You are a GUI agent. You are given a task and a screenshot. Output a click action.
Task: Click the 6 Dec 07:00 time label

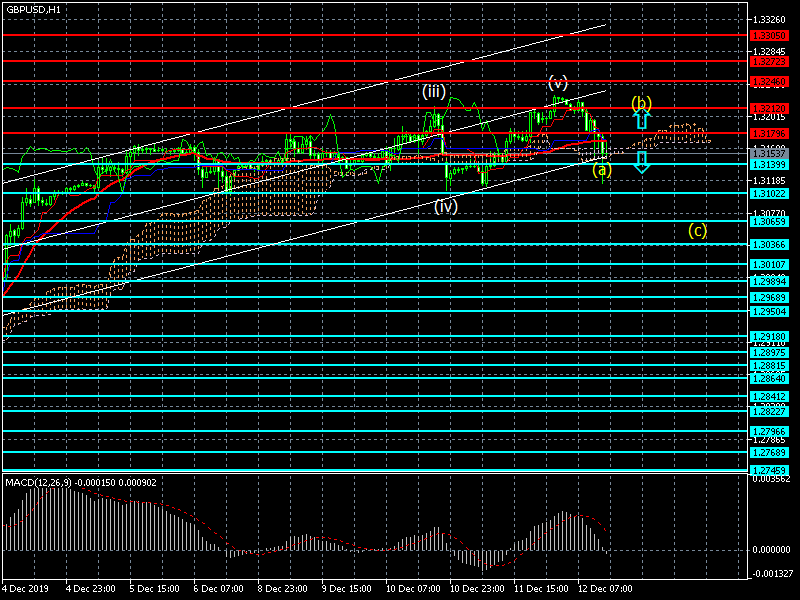pos(218,588)
